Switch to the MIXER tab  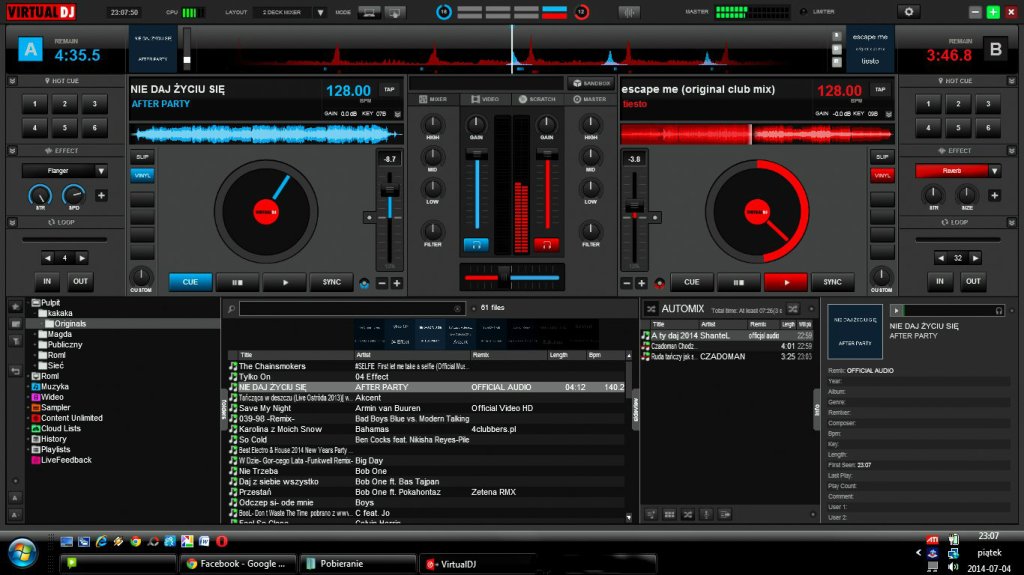[x=433, y=99]
